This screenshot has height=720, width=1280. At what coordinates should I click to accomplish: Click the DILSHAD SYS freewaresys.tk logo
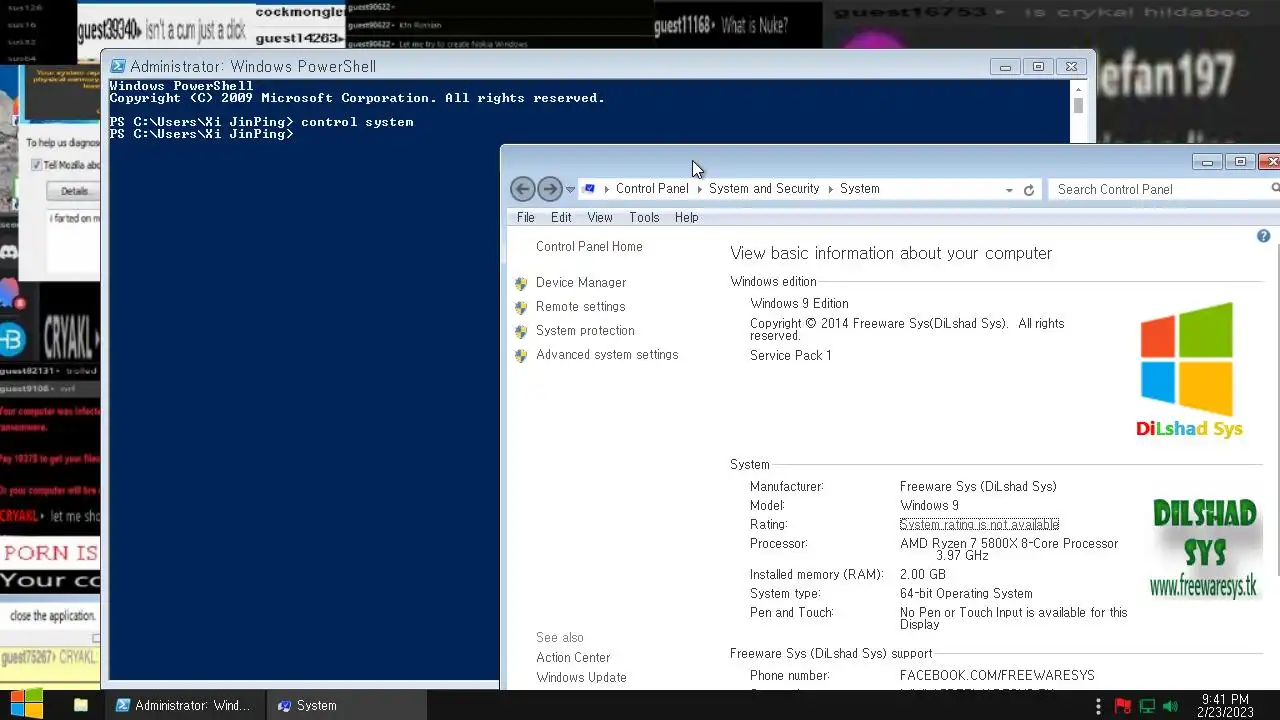(1204, 548)
